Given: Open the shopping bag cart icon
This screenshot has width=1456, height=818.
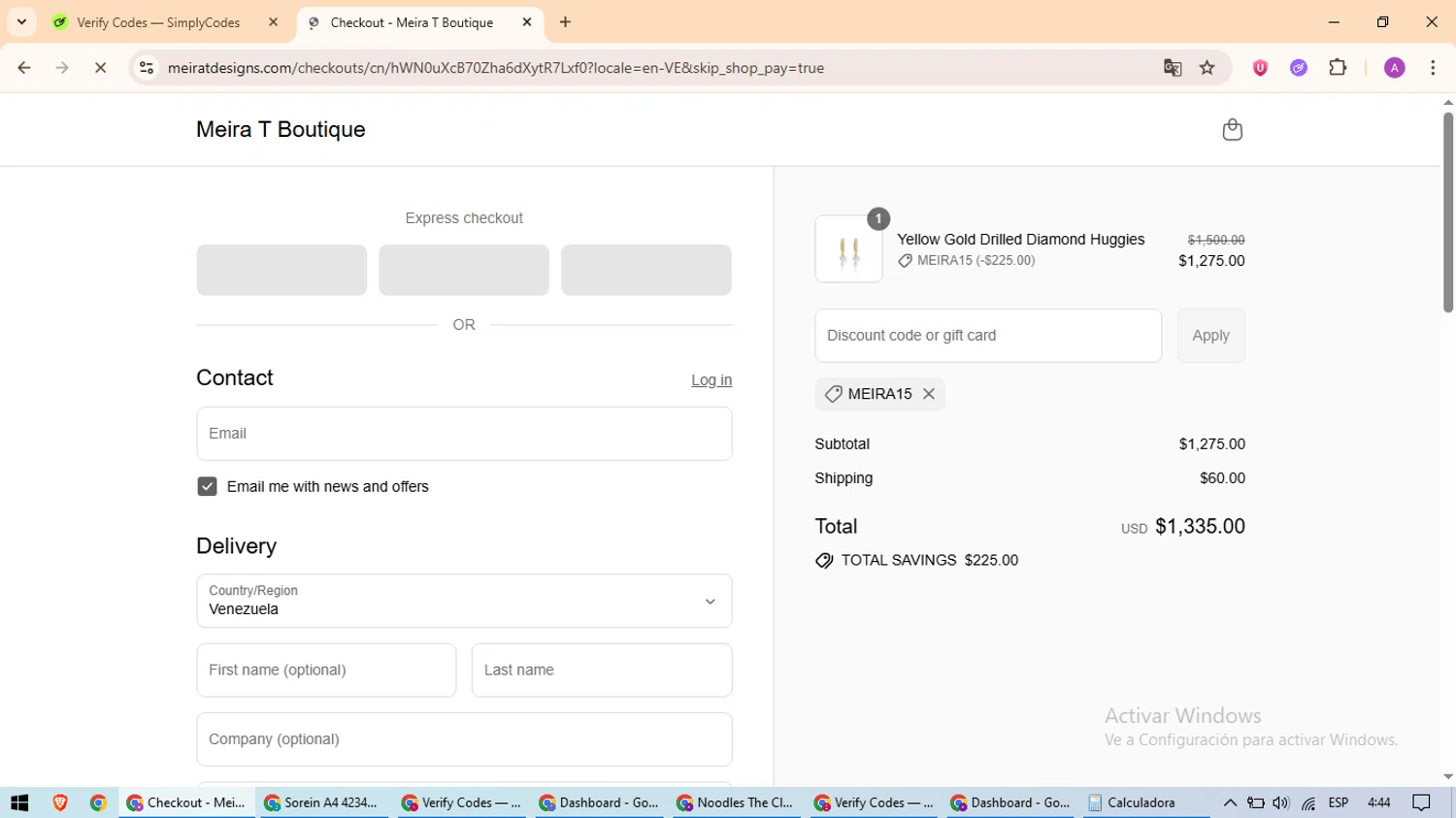Looking at the screenshot, I should pos(1232,130).
